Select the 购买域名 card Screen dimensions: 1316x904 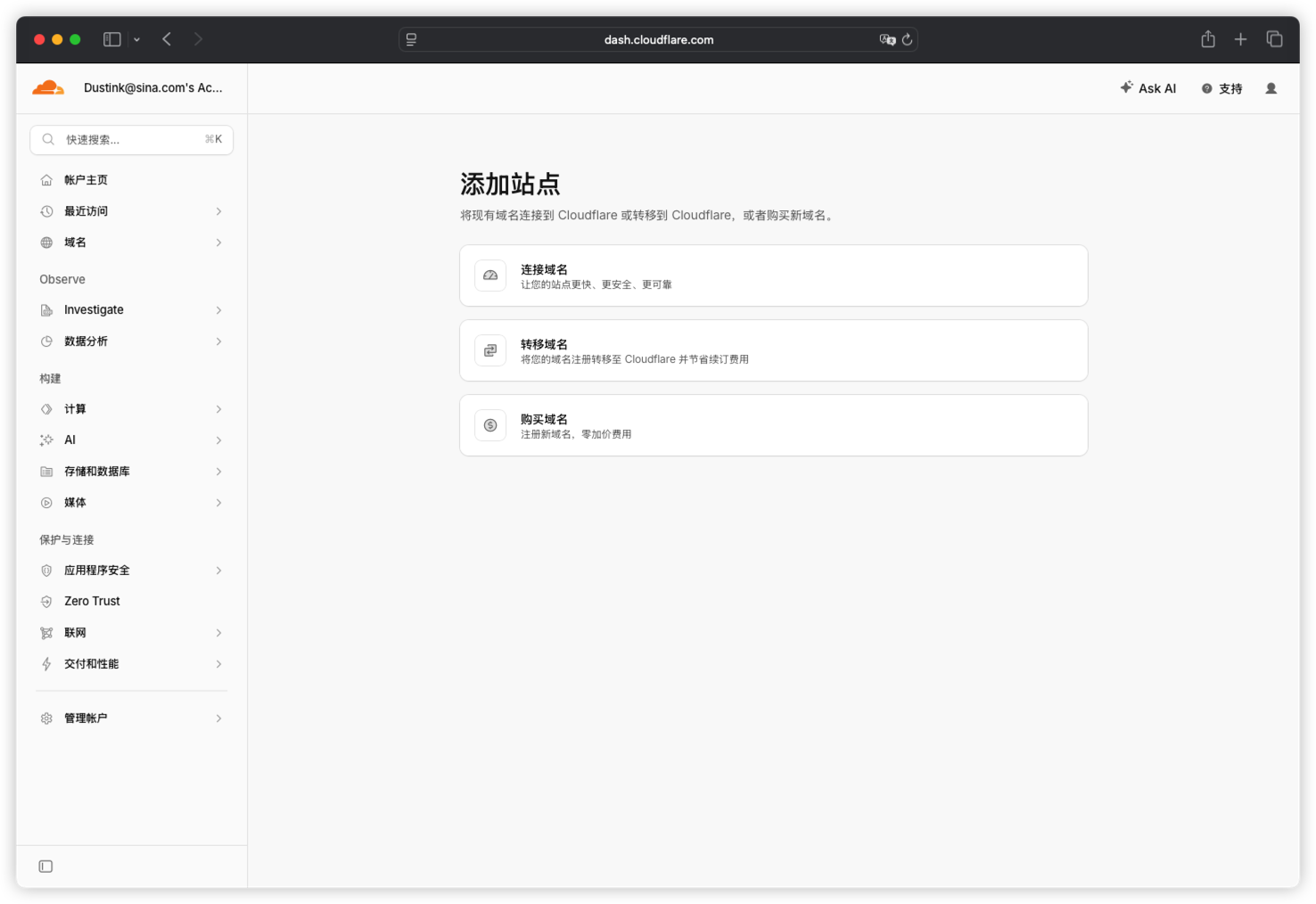click(774, 425)
